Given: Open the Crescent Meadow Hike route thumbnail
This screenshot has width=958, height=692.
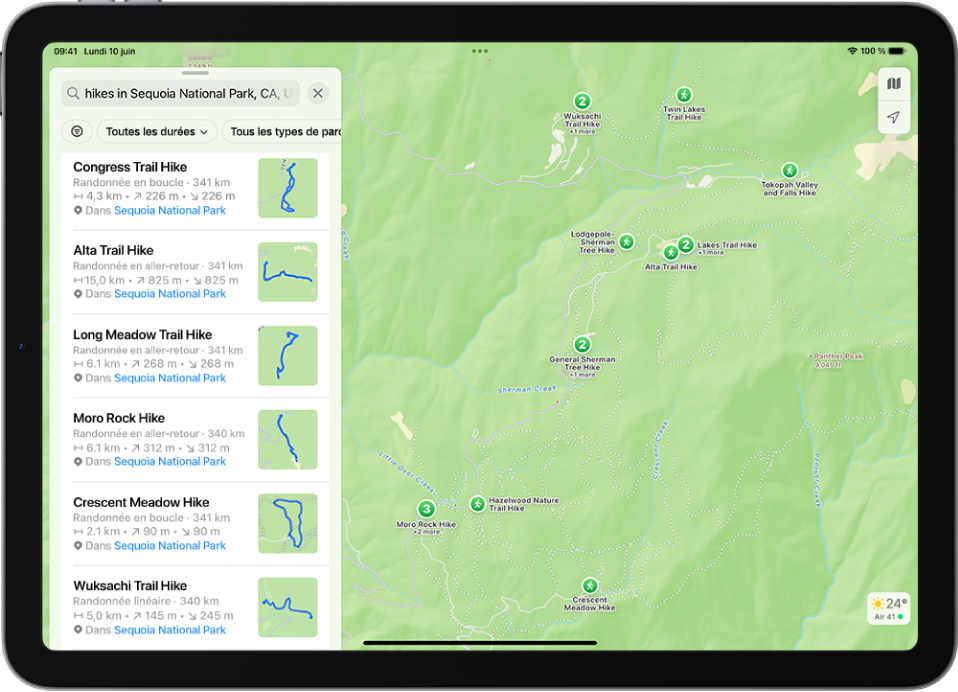Looking at the screenshot, I should [x=288, y=523].
